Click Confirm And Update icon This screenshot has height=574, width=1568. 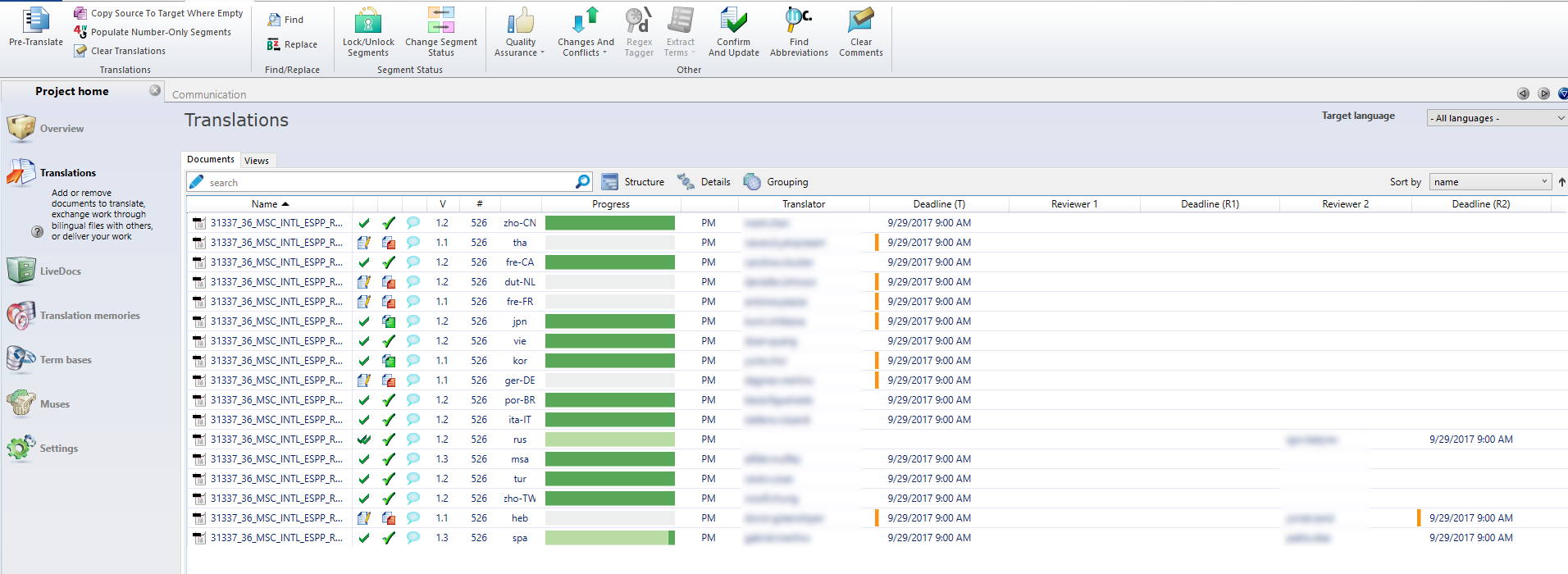tap(733, 22)
